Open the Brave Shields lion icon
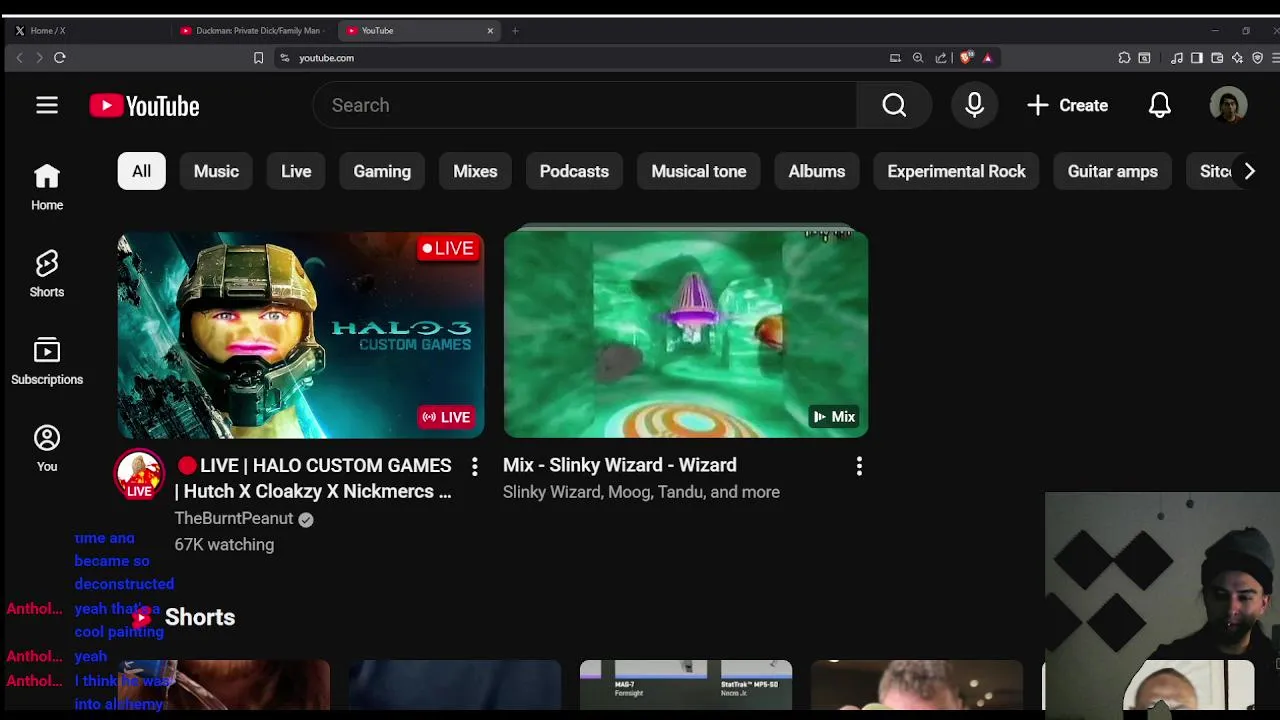 pos(965,58)
